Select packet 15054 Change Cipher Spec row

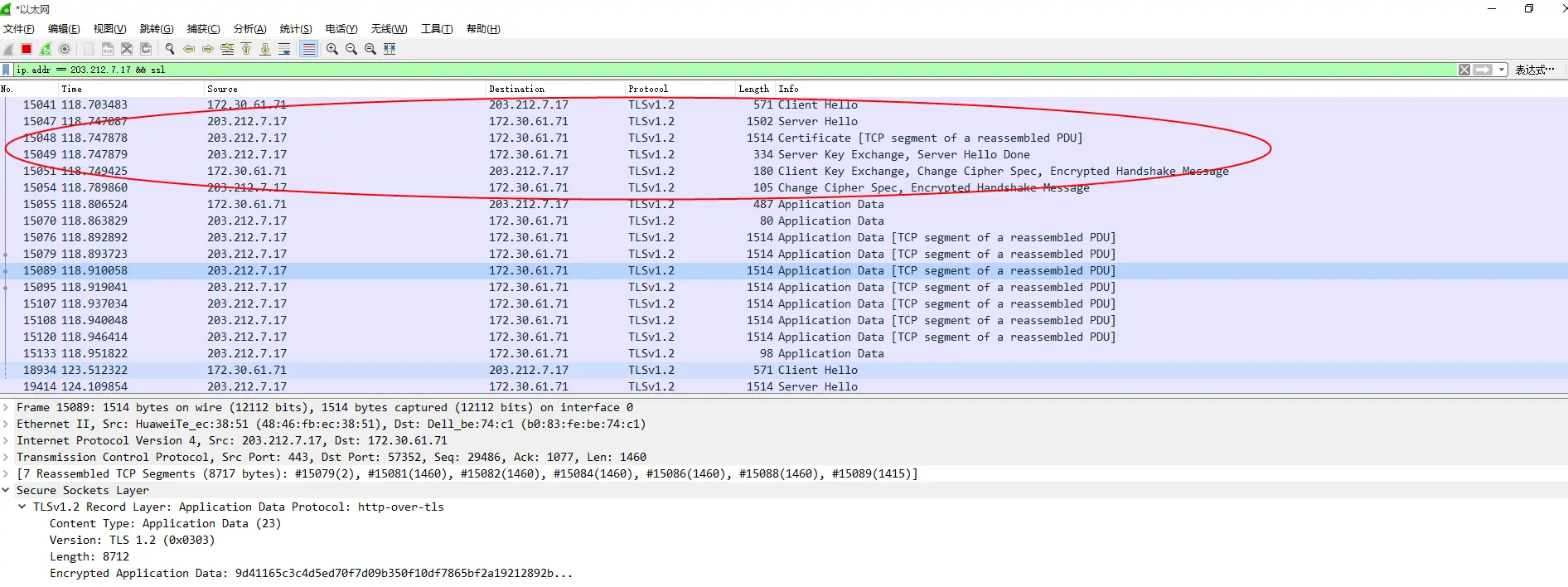click(784, 187)
